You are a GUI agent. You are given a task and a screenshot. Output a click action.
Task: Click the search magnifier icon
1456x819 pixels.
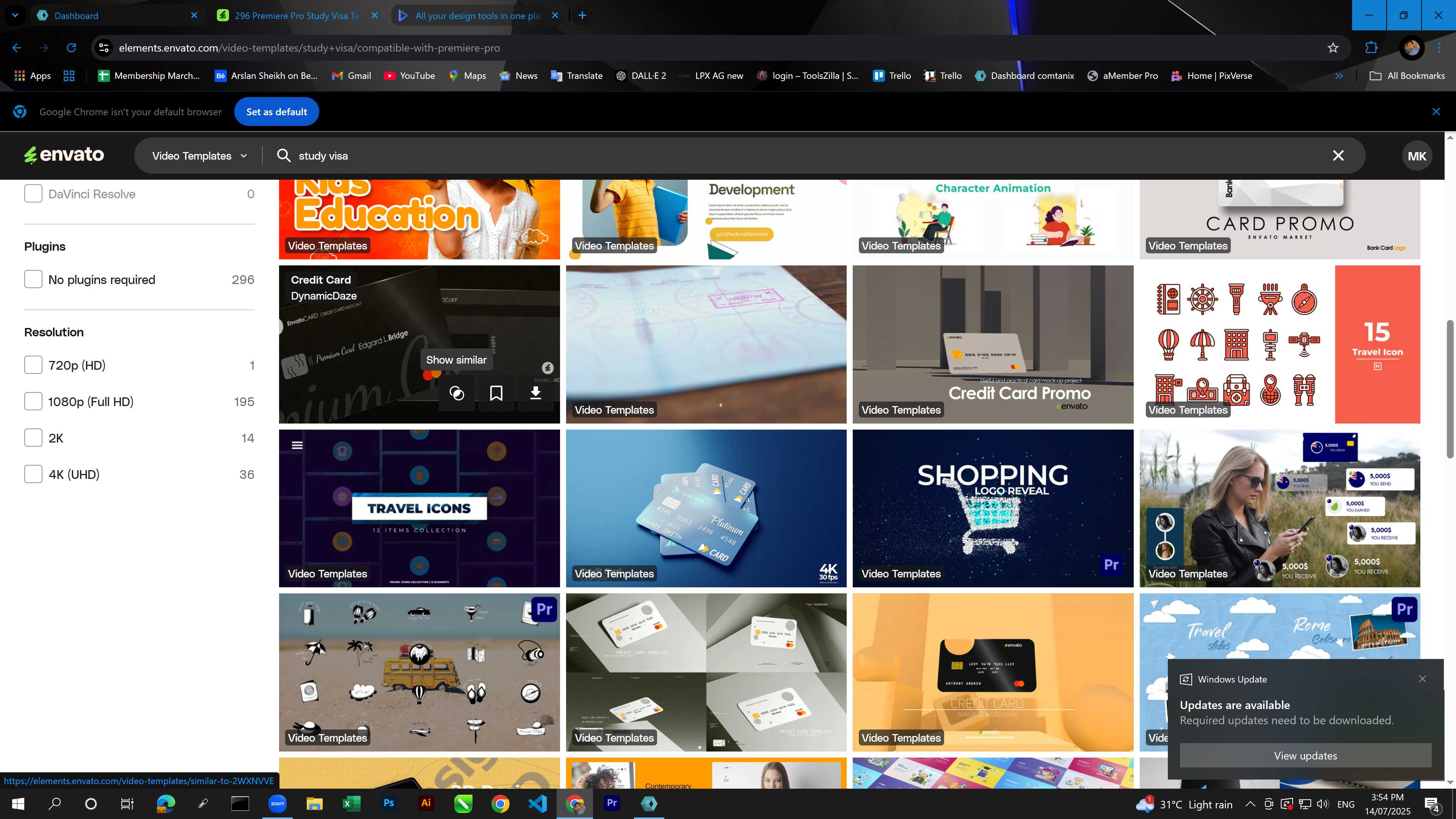[x=284, y=155]
